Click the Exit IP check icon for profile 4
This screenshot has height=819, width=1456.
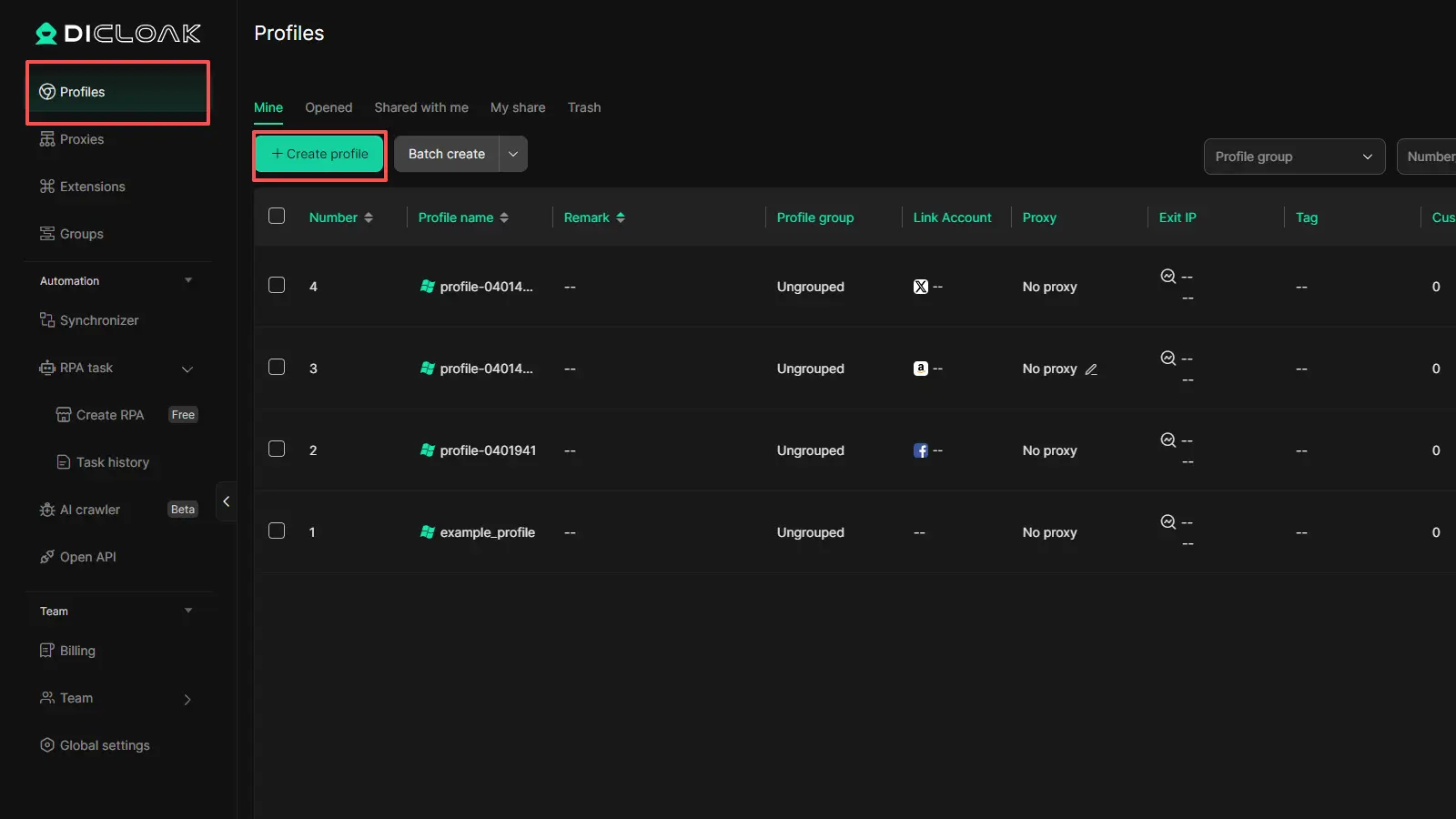pos(1168,276)
